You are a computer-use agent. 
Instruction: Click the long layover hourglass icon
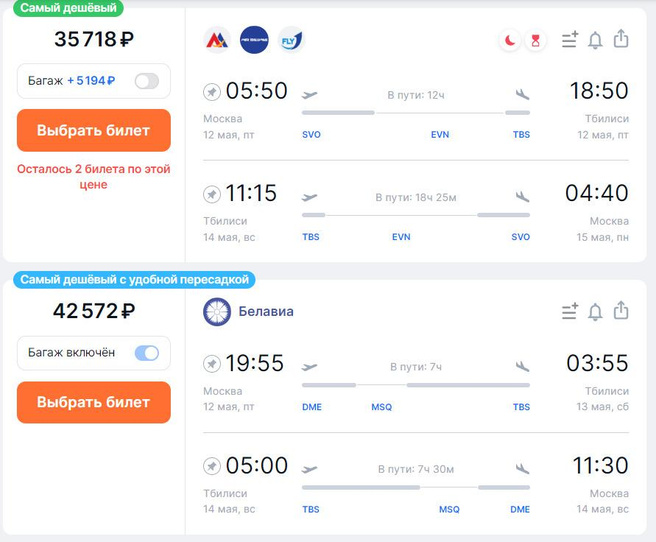point(536,40)
